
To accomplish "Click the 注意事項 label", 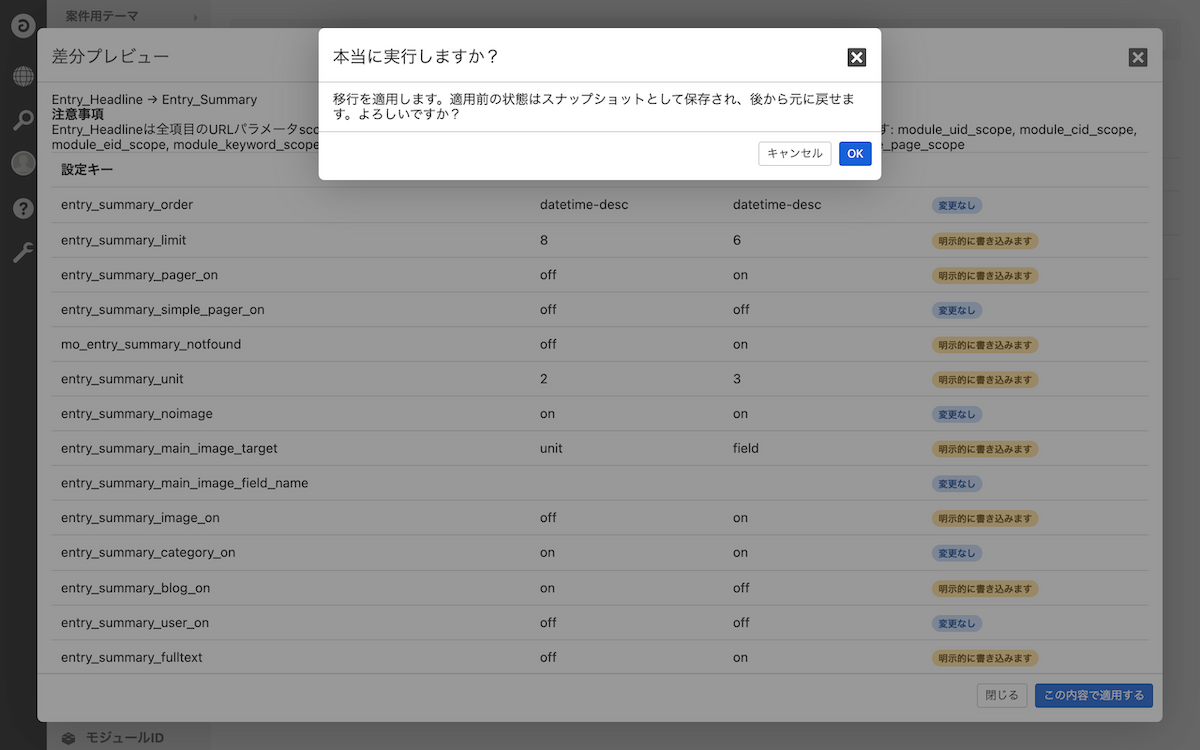I will [78, 114].
